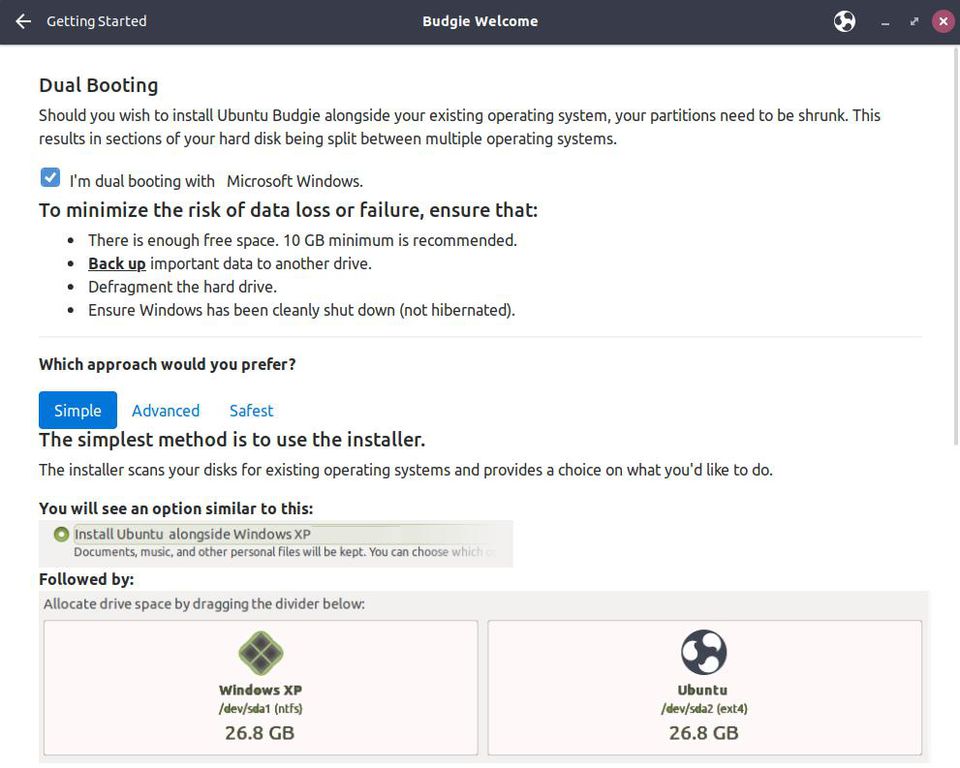Toggle the dual booting with Windows checkbox
960x768 pixels.
pyautogui.click(x=50, y=178)
